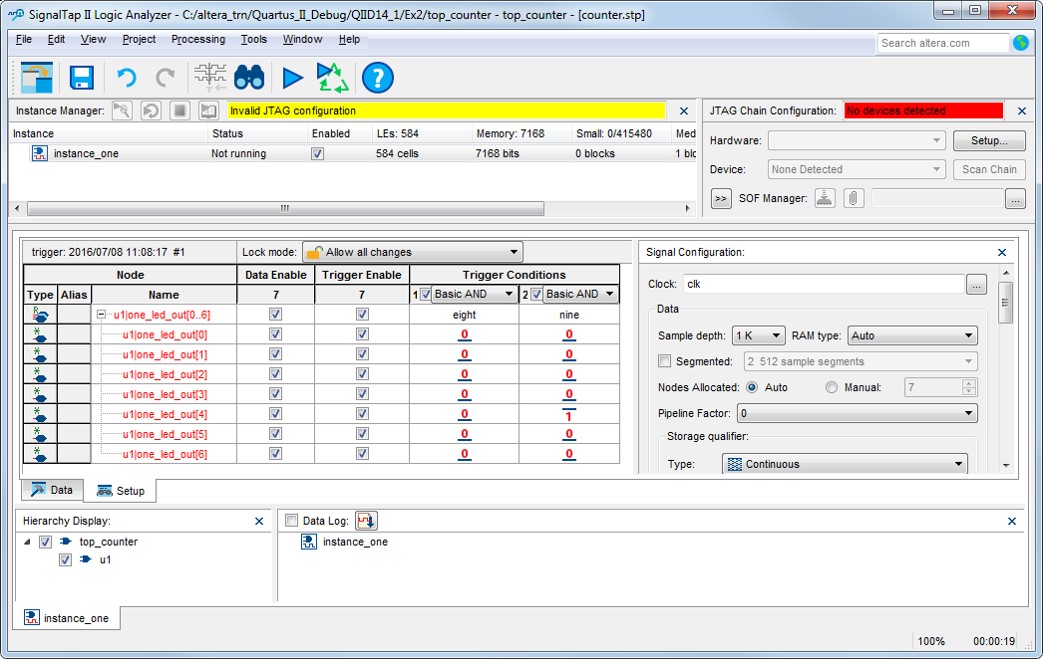
Task: Select the Manual nodes allocated radio button
Action: tap(832, 387)
